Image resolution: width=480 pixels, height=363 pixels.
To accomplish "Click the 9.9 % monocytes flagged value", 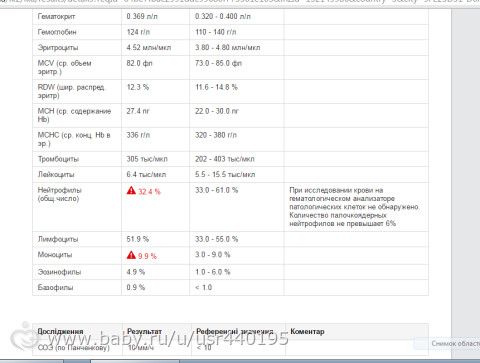I will pos(147,256).
